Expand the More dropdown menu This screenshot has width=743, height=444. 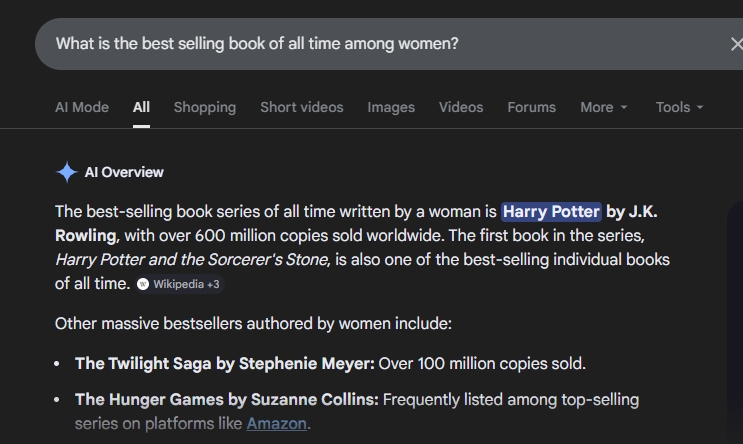(x=604, y=107)
